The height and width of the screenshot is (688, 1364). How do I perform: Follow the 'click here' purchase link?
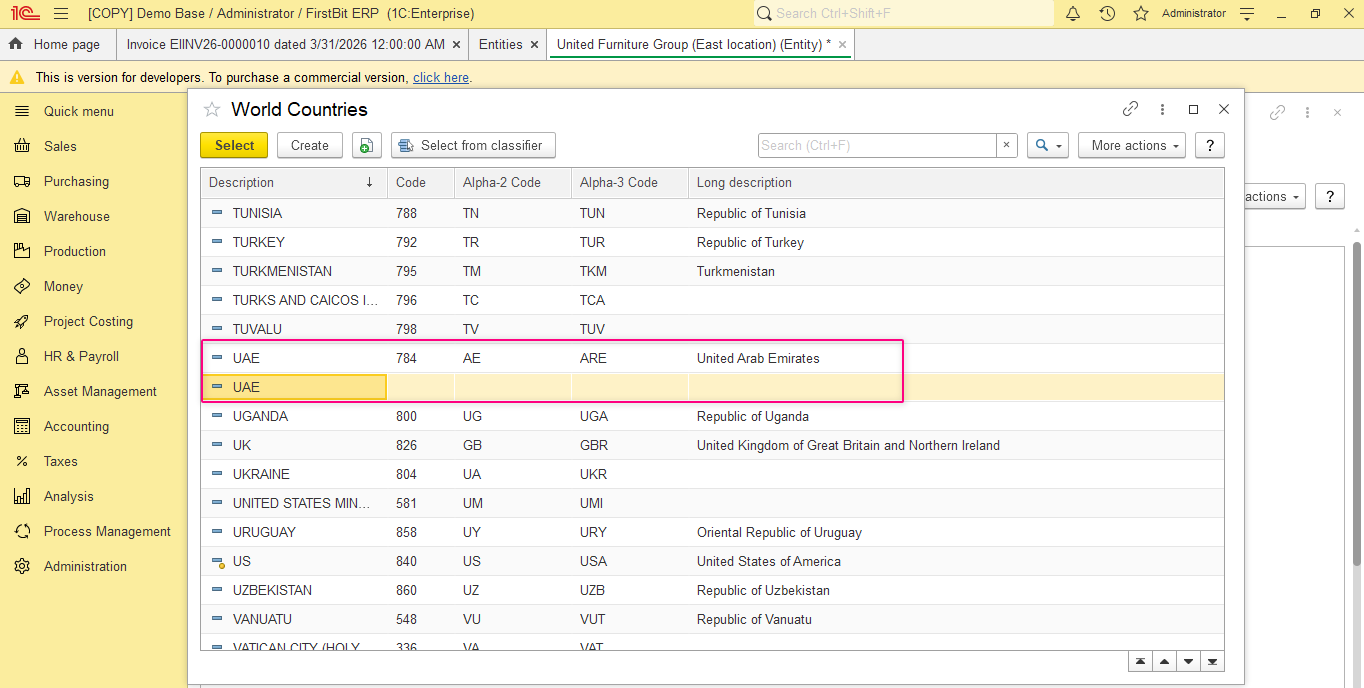click(x=441, y=77)
